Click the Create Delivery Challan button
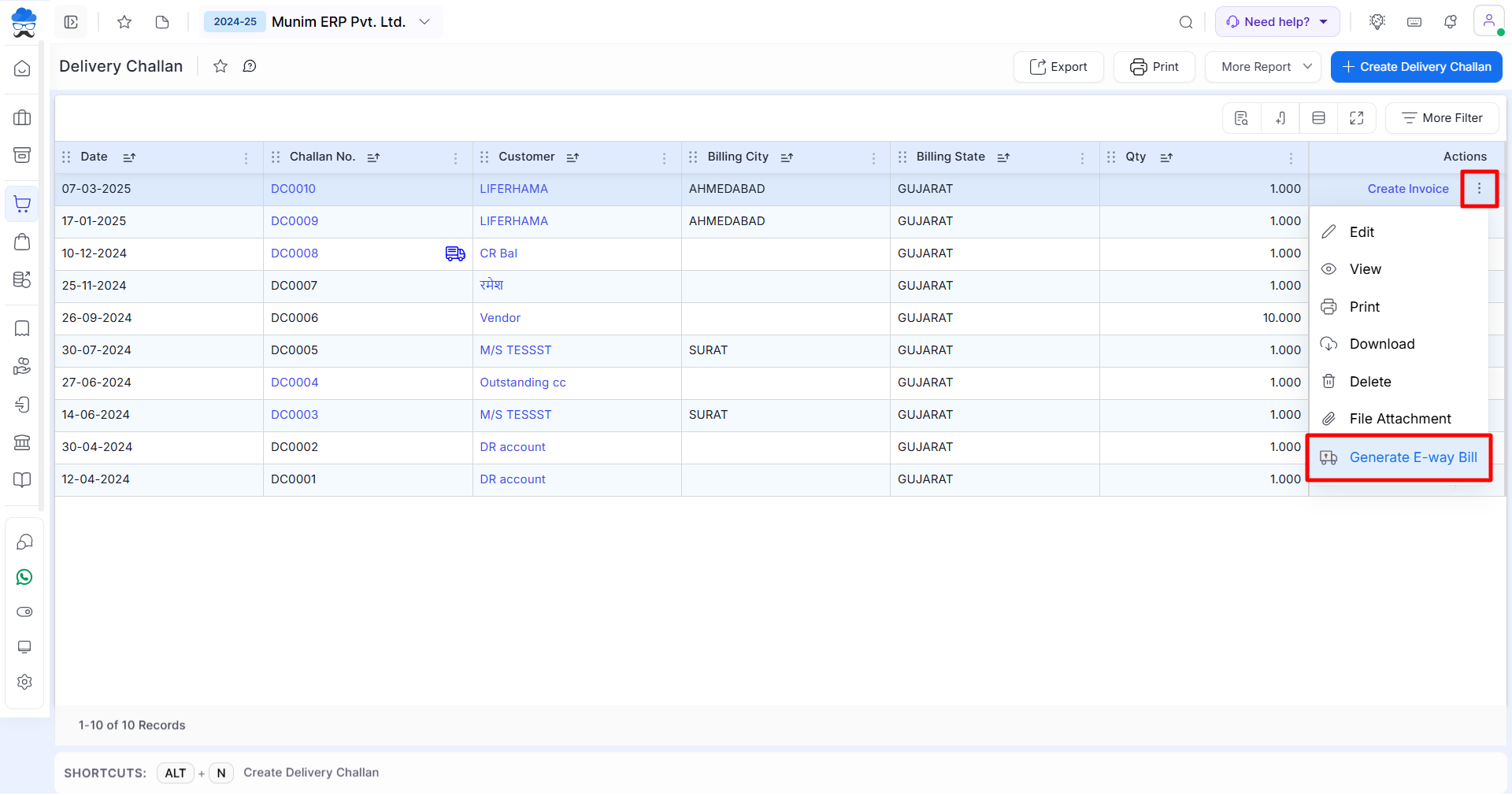 click(1416, 67)
